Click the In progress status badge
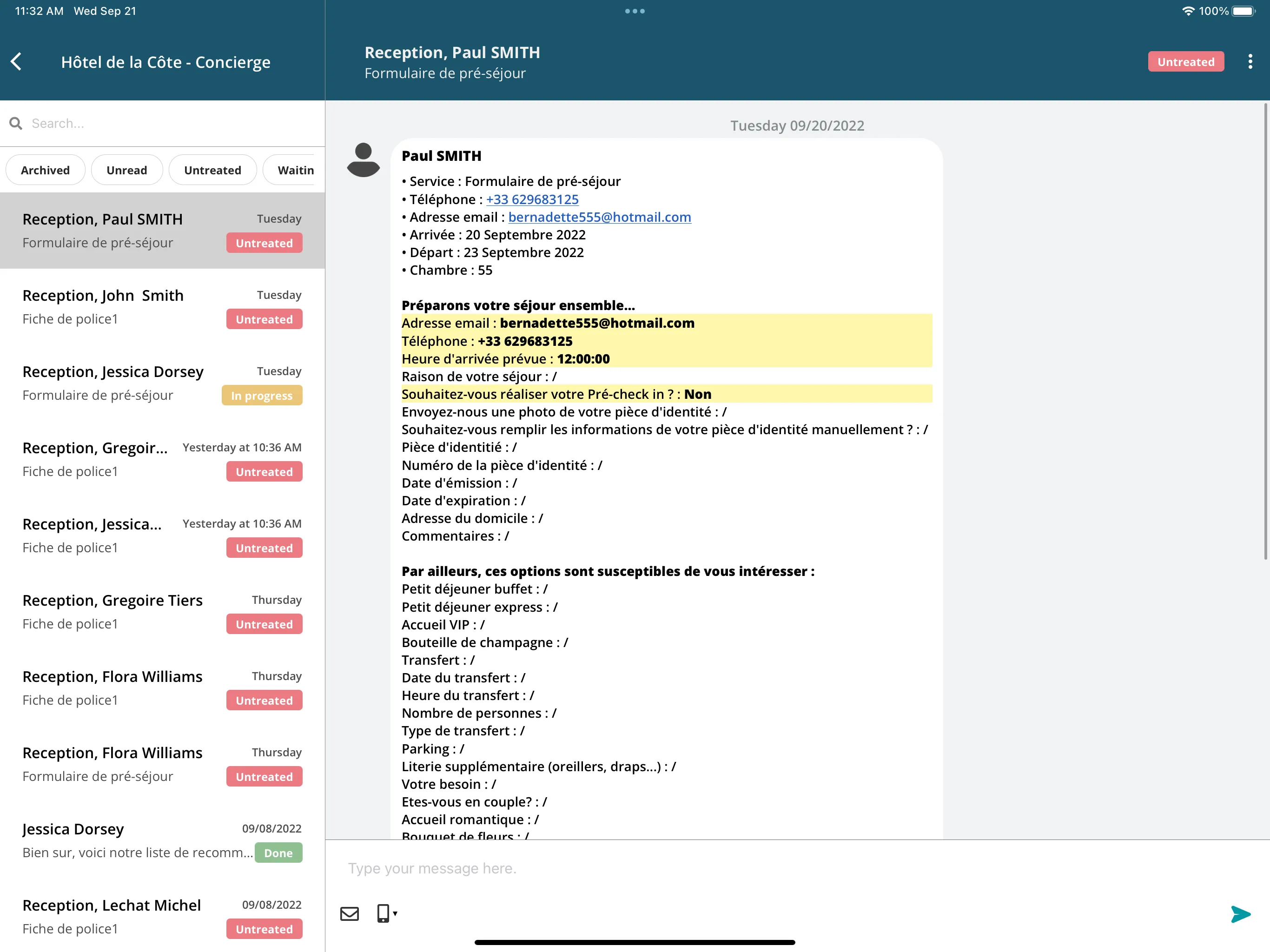The height and width of the screenshot is (952, 1270). pos(262,396)
